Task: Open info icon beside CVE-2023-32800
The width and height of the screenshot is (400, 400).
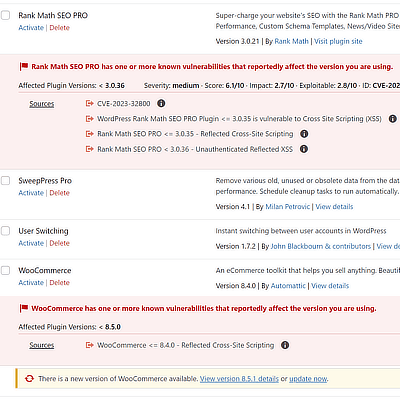Action: (161, 103)
